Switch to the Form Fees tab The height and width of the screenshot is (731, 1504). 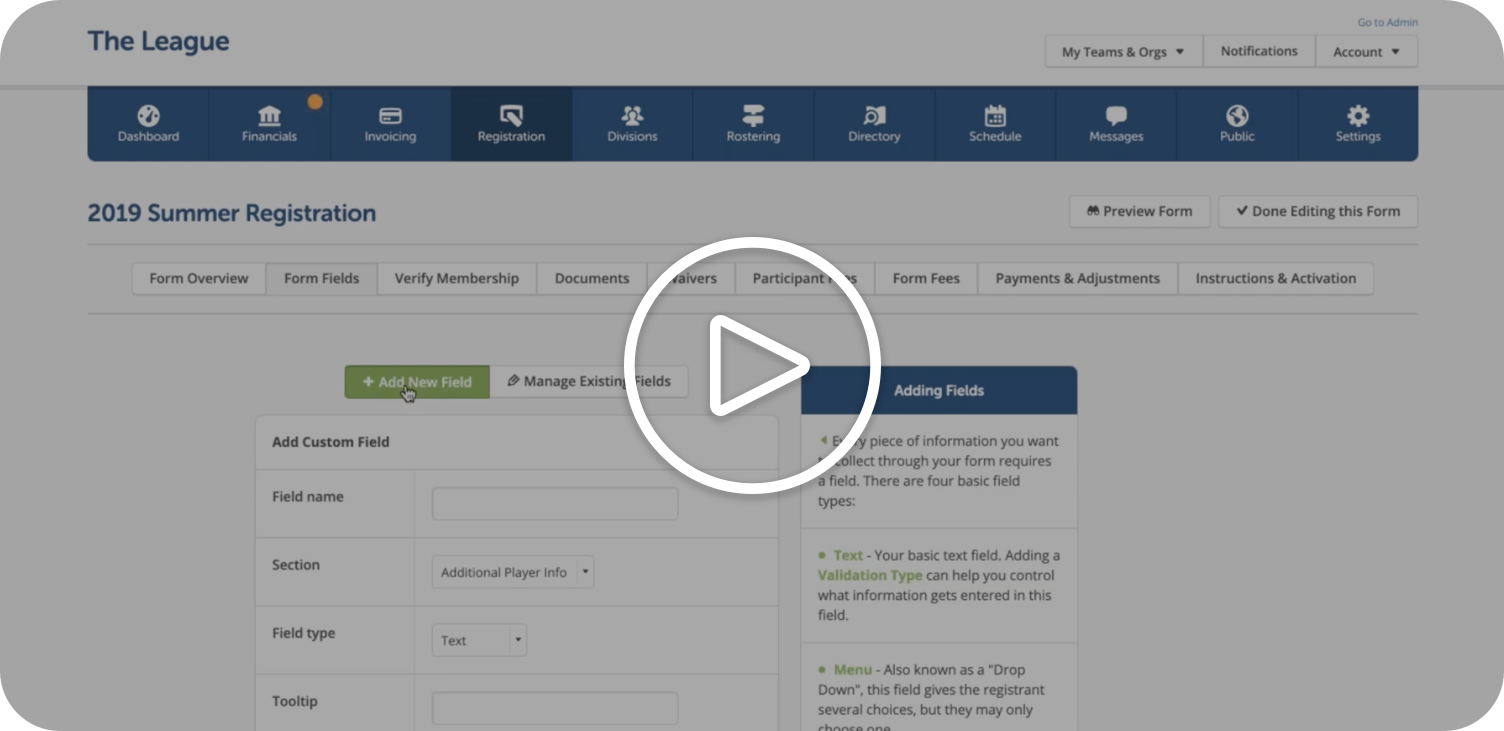[926, 279]
